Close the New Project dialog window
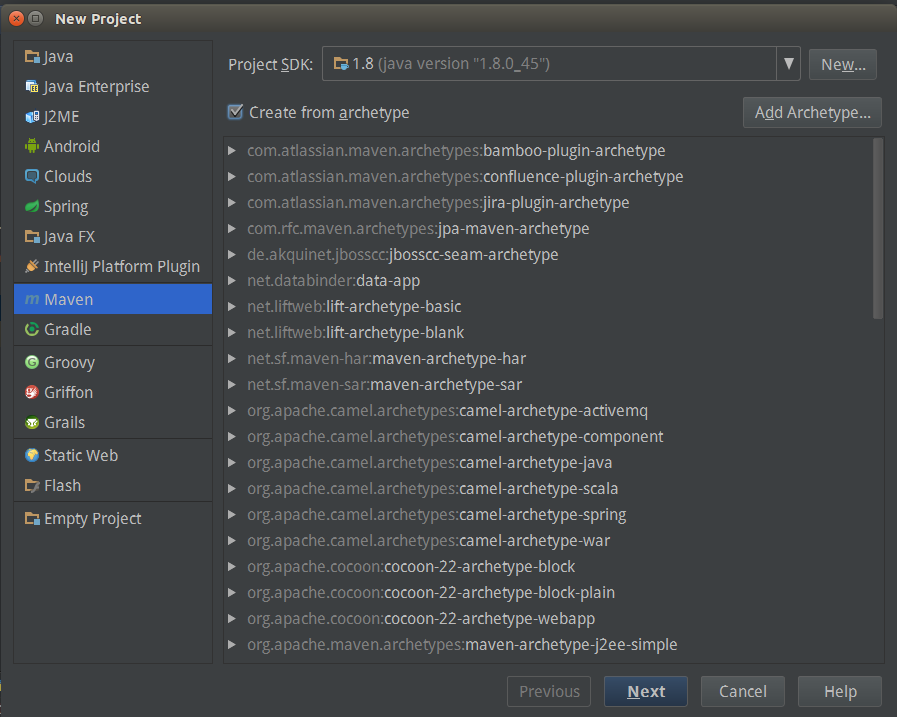The image size is (897, 717). tap(17, 18)
